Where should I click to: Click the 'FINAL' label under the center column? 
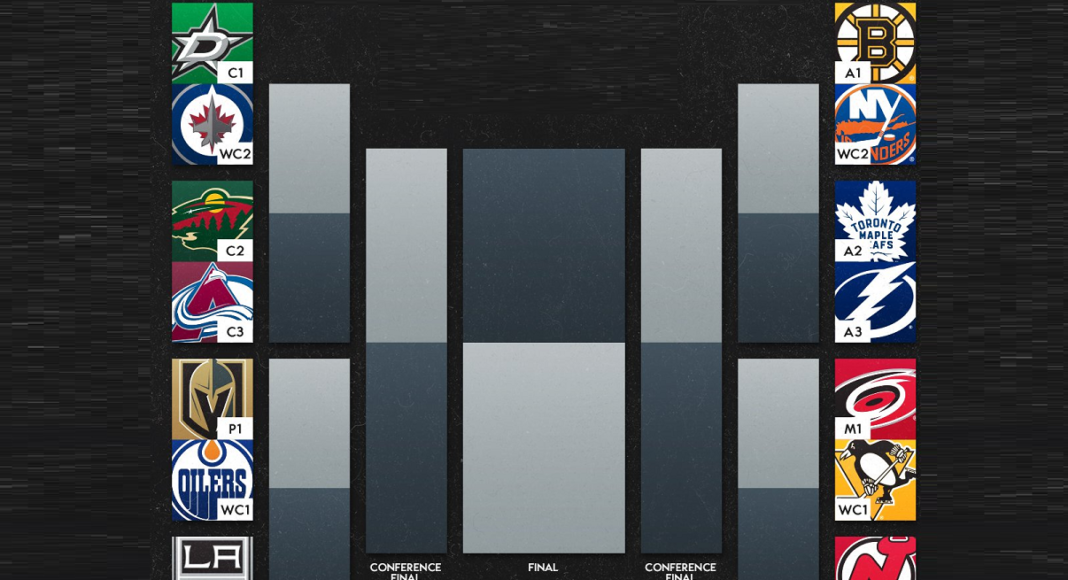tap(543, 567)
